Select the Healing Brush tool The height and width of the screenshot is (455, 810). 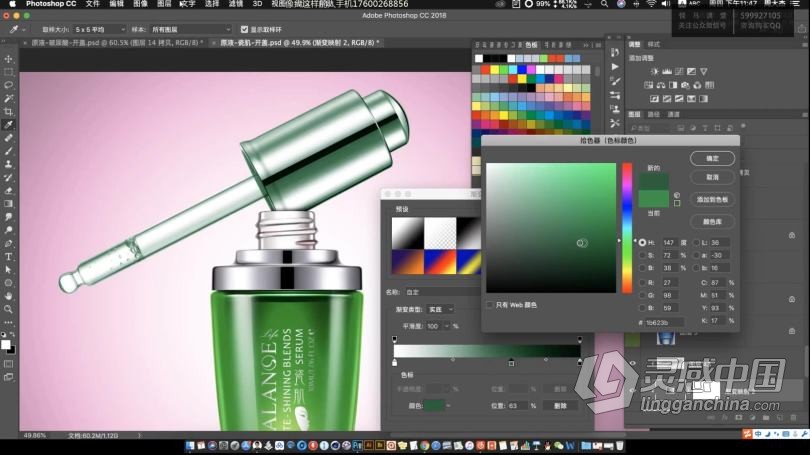[8, 138]
